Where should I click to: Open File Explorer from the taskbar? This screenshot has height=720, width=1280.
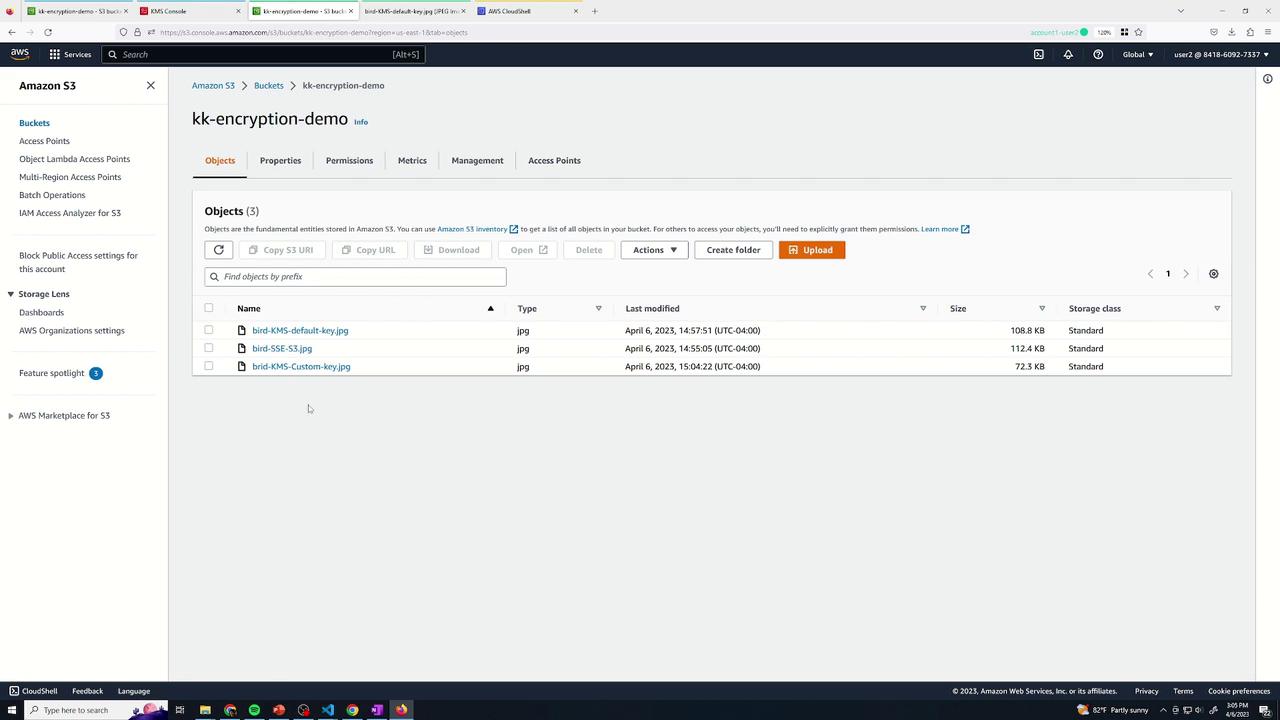point(205,710)
